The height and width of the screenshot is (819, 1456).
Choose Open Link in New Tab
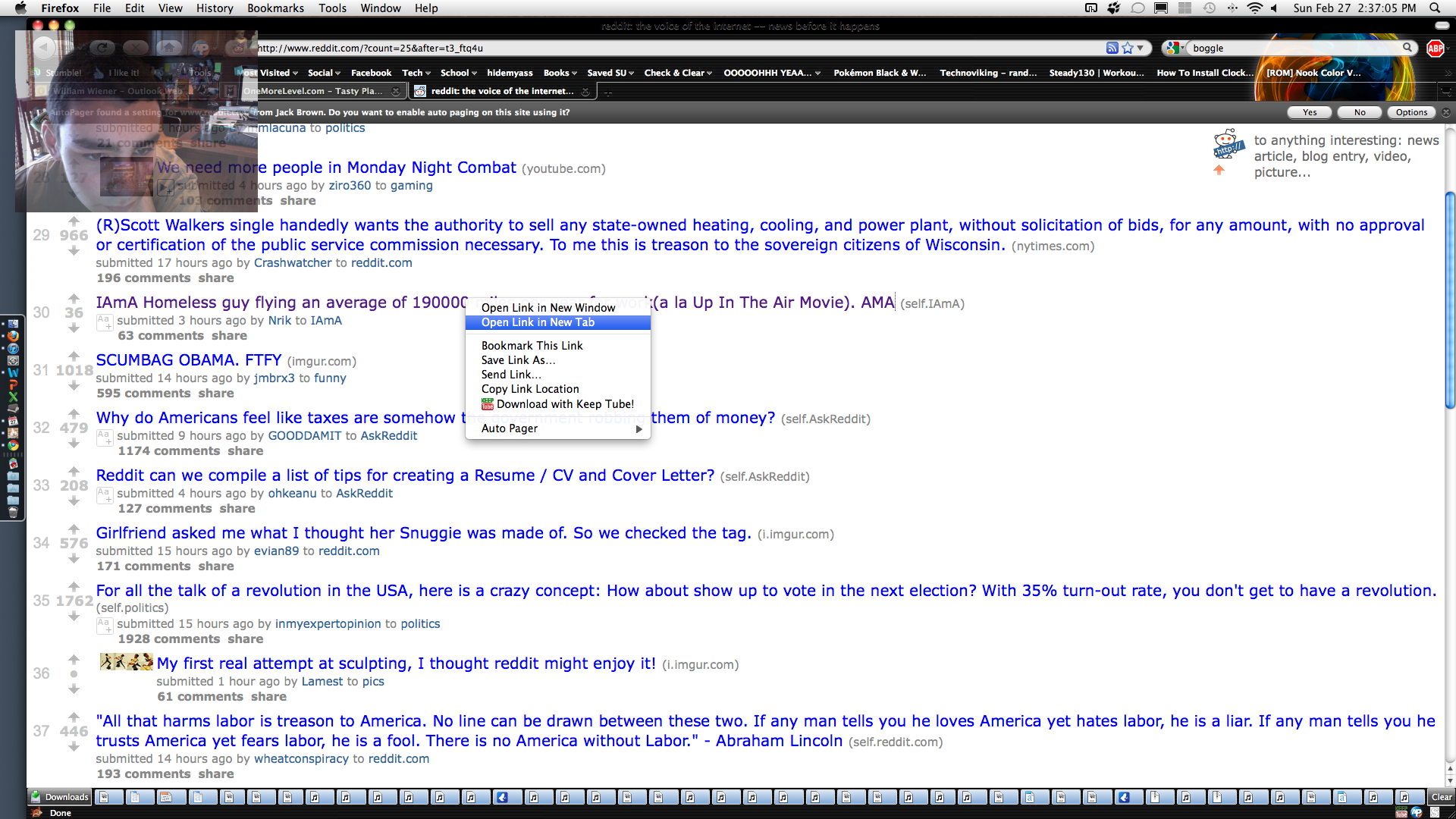(x=538, y=322)
